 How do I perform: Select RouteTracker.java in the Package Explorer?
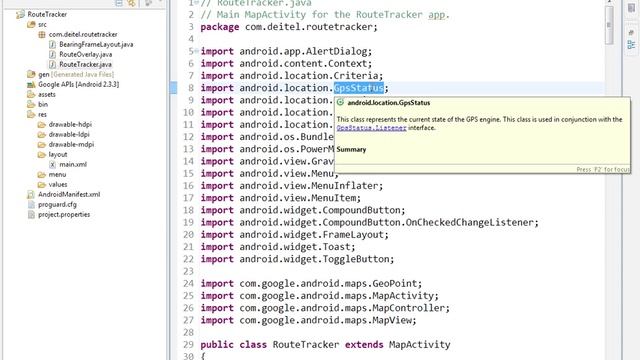85,64
